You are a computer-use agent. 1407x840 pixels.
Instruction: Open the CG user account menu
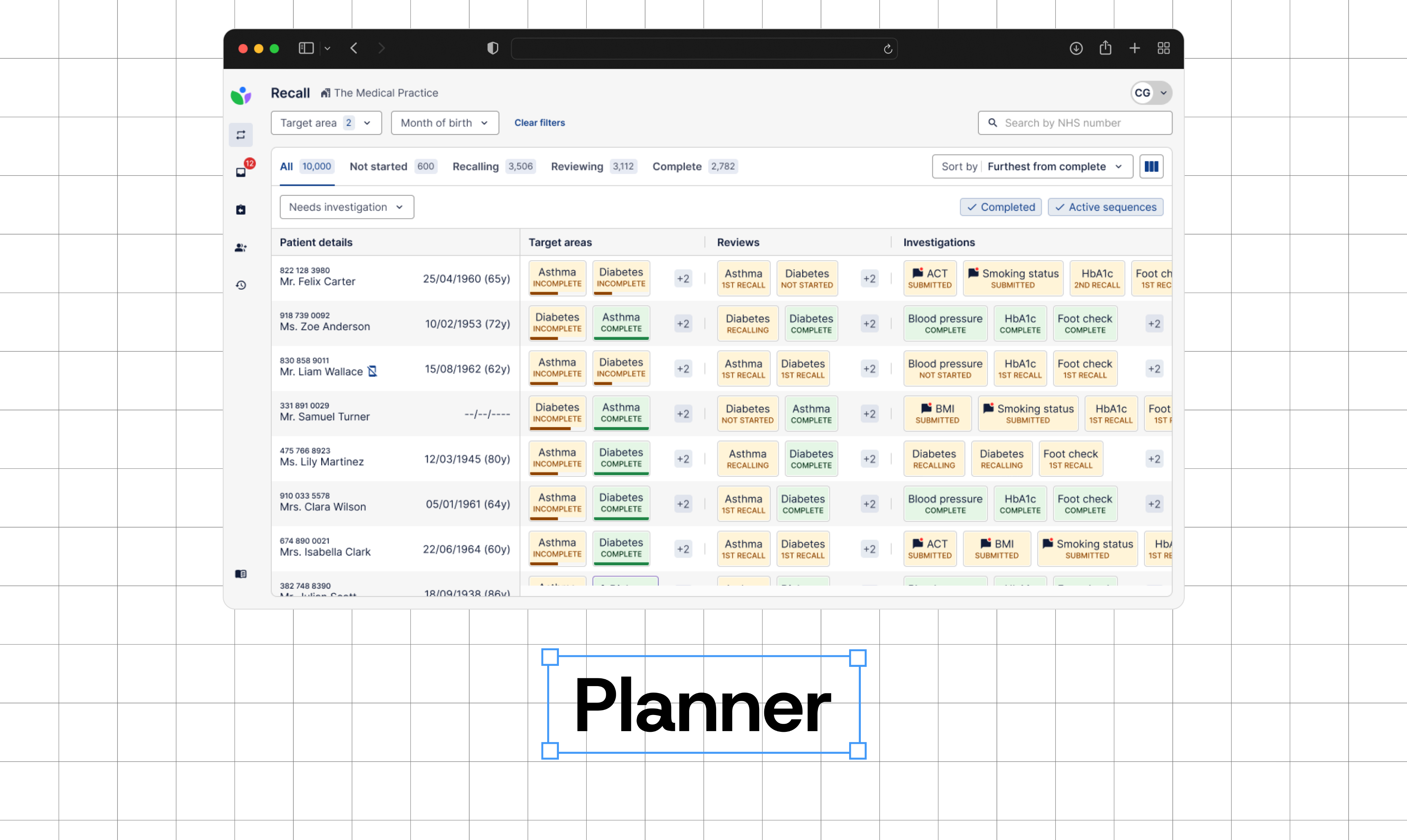pyautogui.click(x=1150, y=93)
